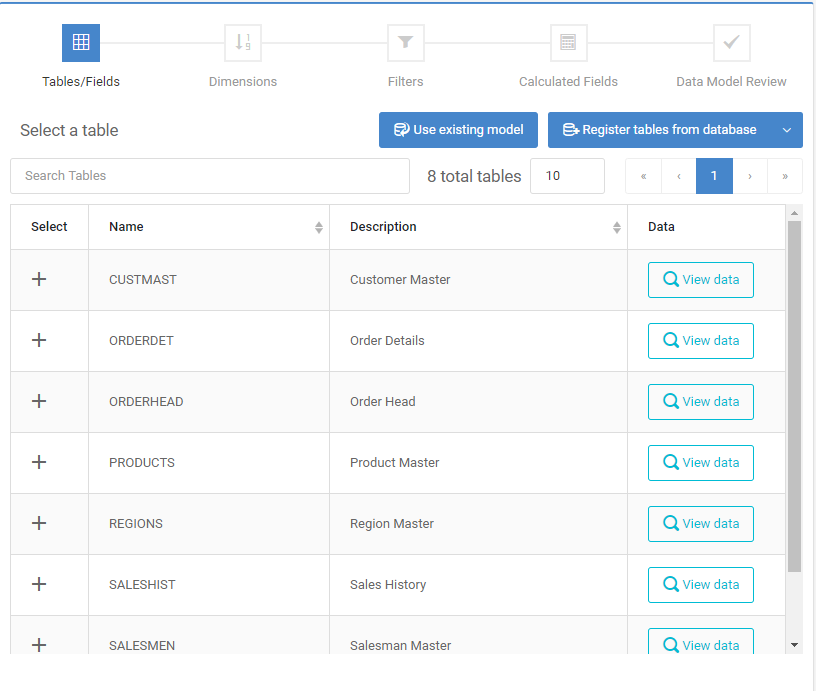Viewport: 816px width, 691px height.
Task: View data for Order Head table
Action: pyautogui.click(x=700, y=401)
